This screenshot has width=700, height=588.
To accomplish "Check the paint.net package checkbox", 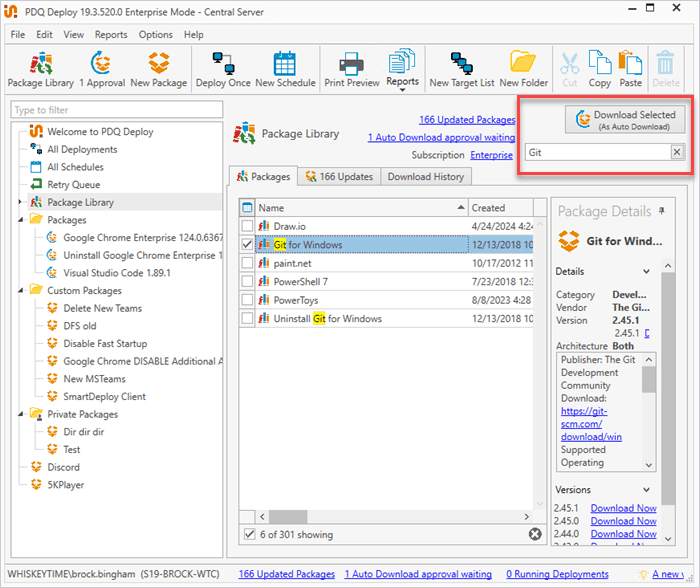I will 247,263.
